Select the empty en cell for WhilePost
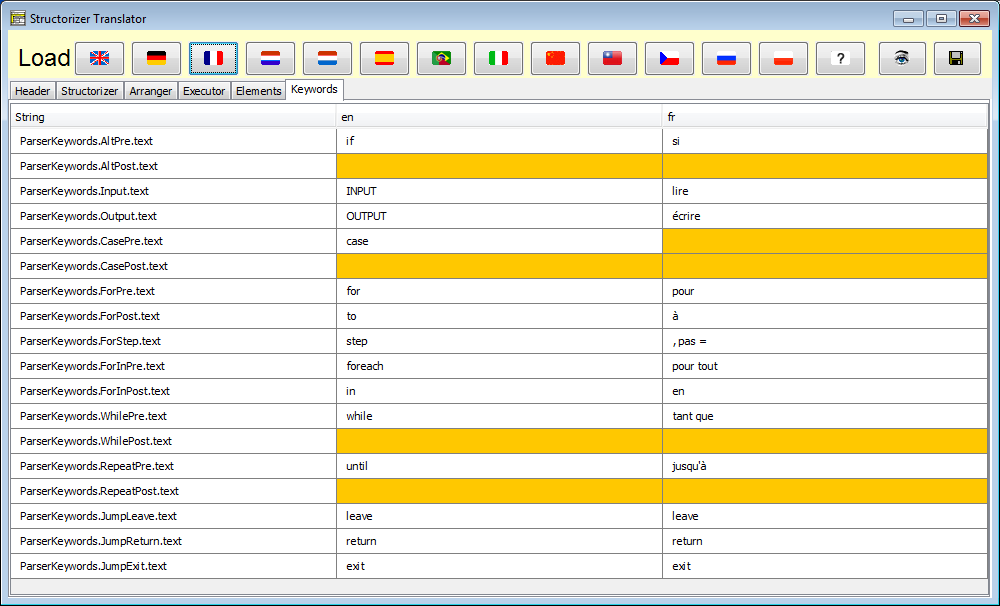Viewport: 1000px width, 606px height. 499,441
